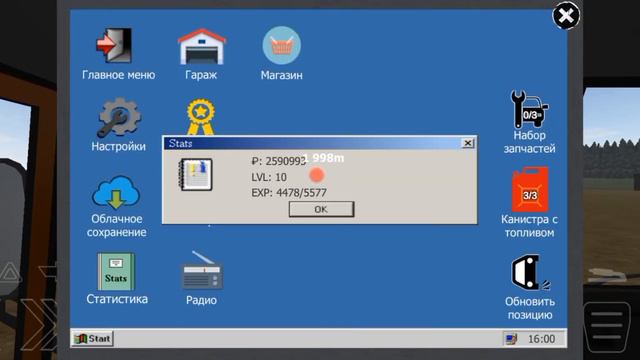Click the notebook icon in Stats dialog
Viewport: 640px width, 360px height.
(196, 175)
